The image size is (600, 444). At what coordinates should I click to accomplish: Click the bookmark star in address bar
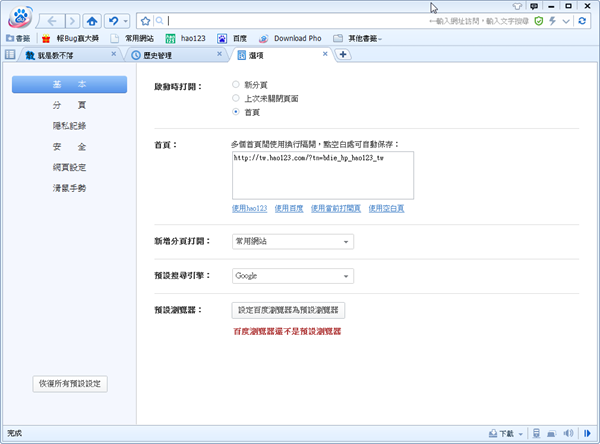pyautogui.click(x=146, y=20)
